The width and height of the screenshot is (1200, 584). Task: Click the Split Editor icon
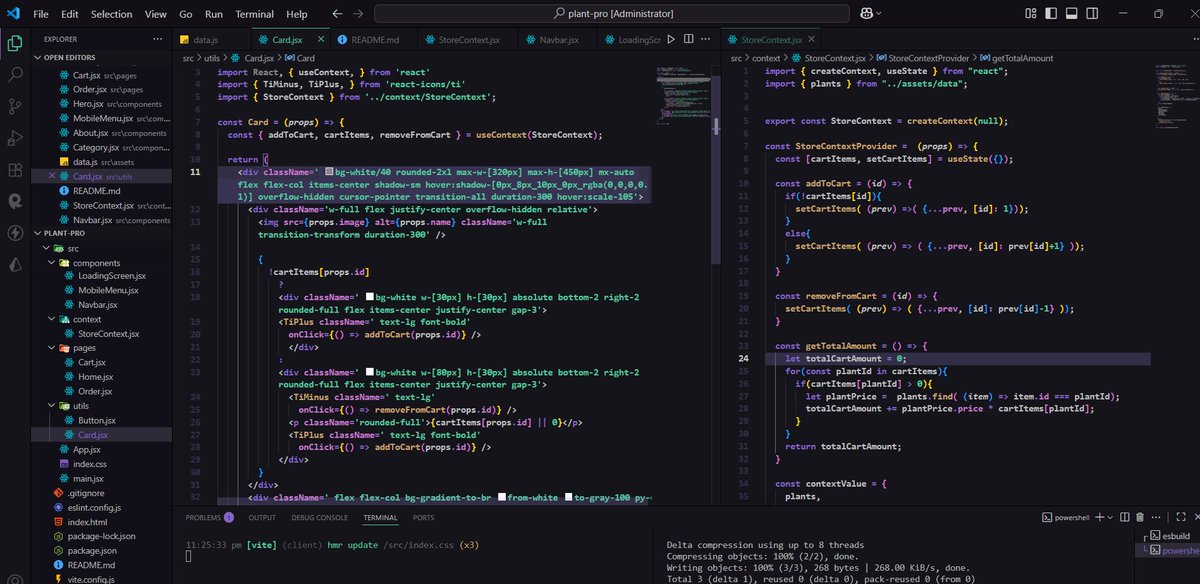tap(690, 39)
